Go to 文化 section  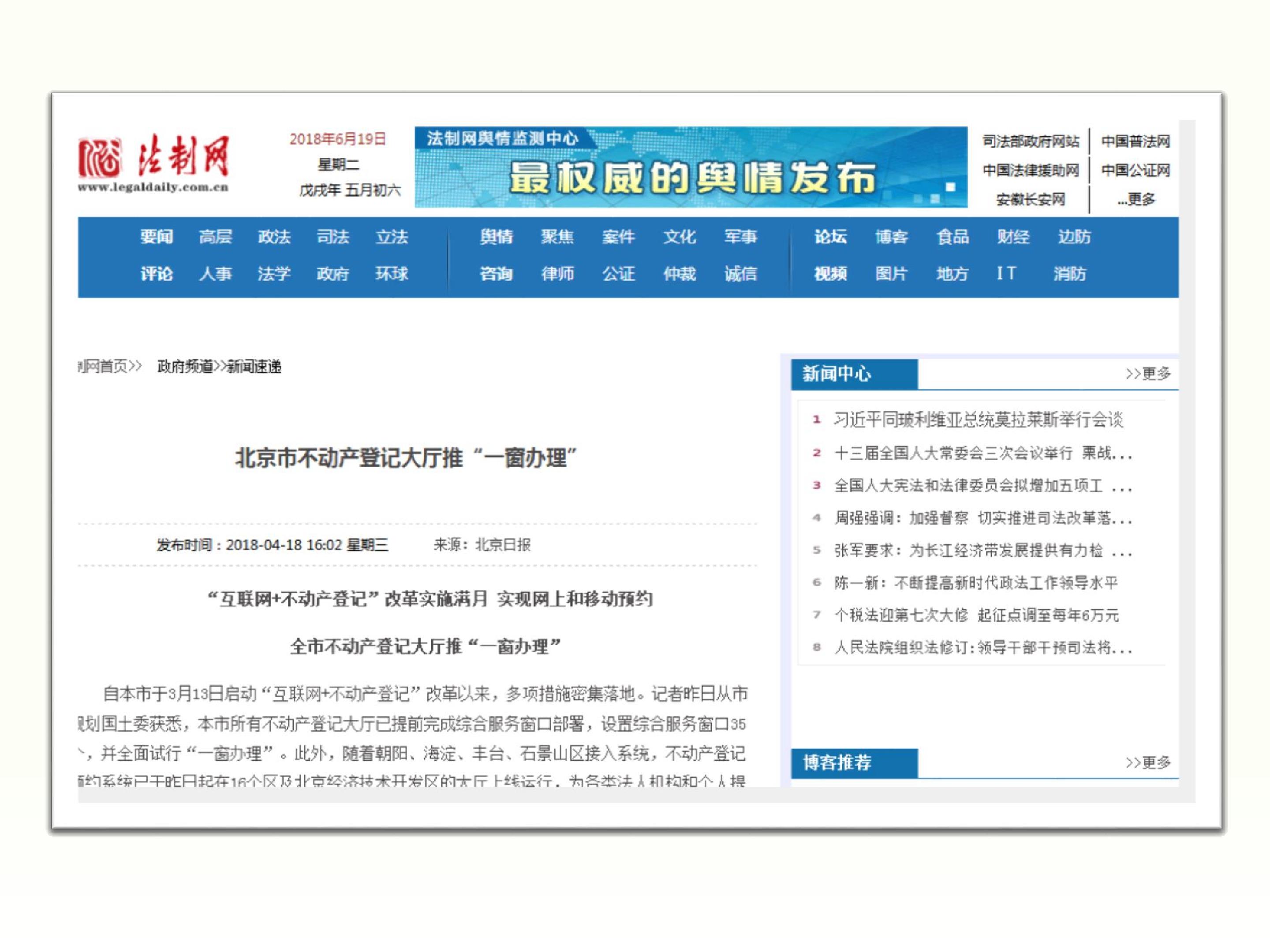point(680,236)
